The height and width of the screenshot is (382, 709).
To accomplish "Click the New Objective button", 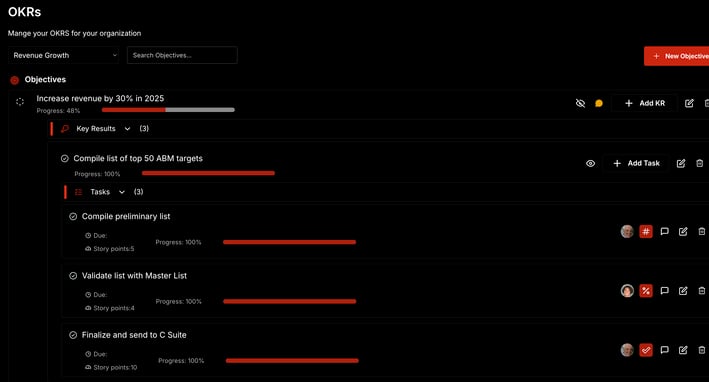I will (x=677, y=56).
